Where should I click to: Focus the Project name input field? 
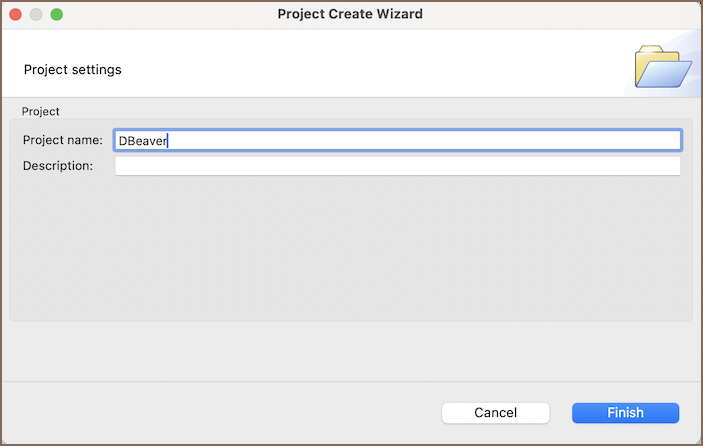click(398, 141)
